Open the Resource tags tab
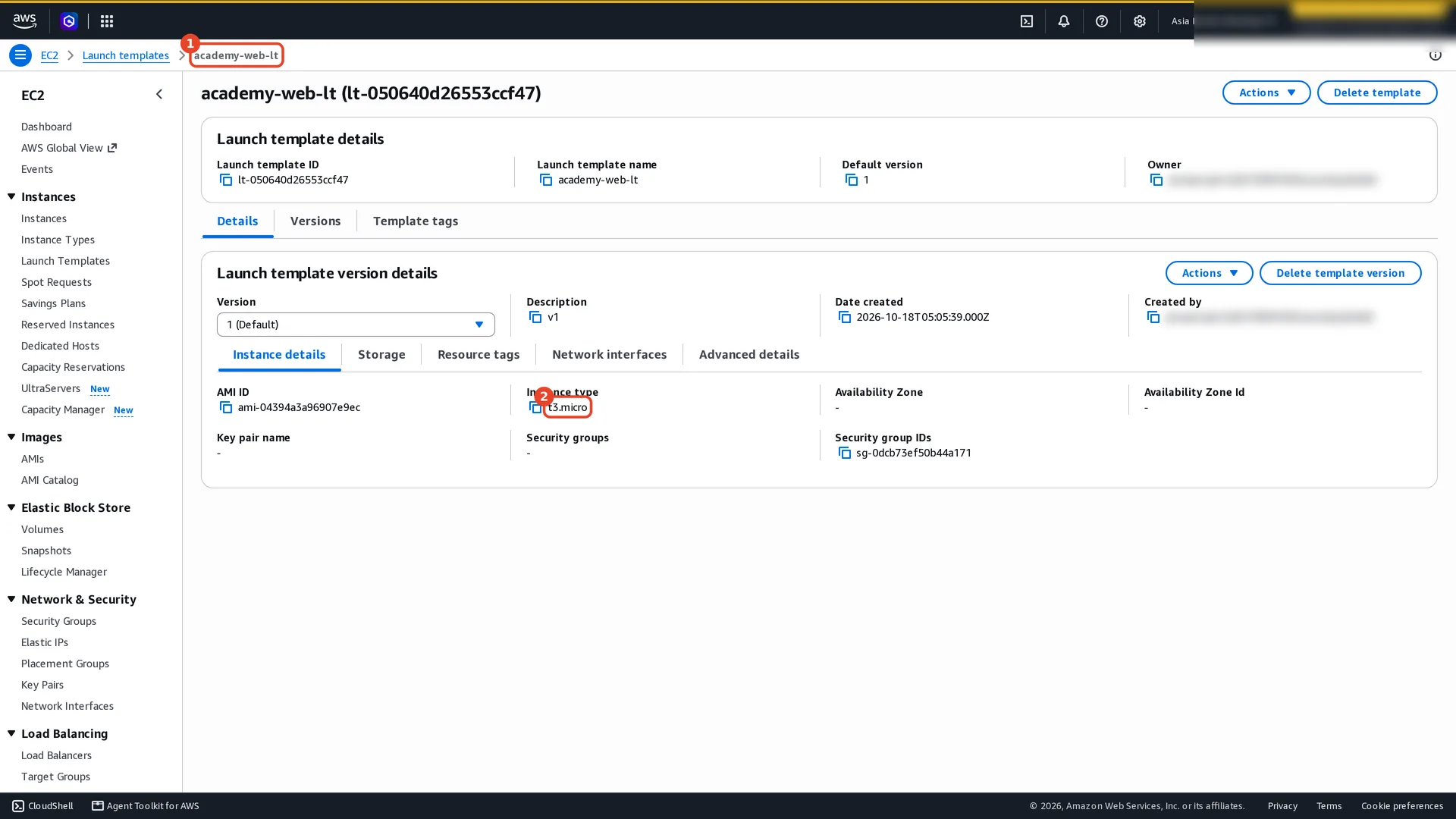Viewport: 1456px width, 819px height. point(479,354)
